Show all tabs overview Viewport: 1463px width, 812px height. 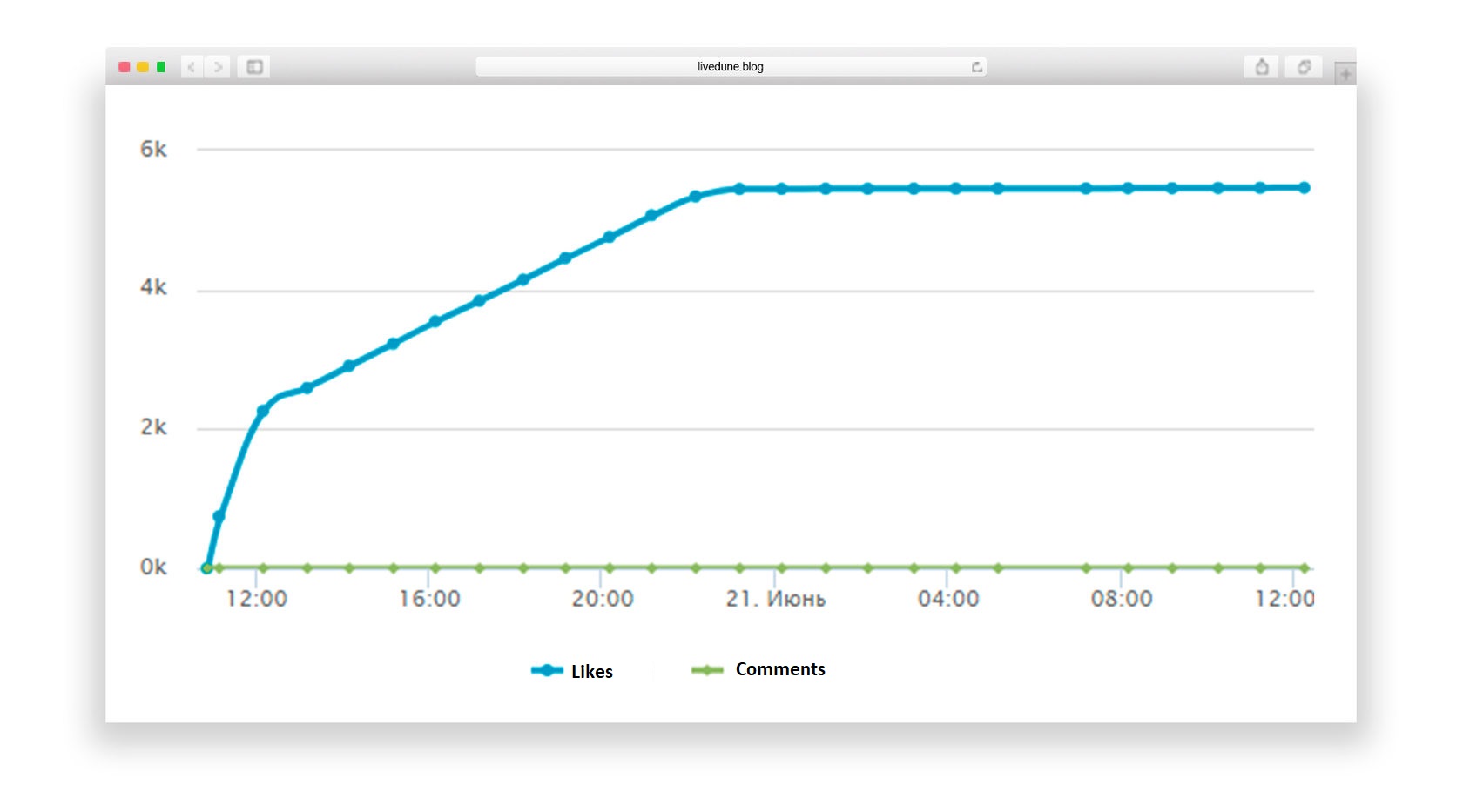click(1304, 67)
